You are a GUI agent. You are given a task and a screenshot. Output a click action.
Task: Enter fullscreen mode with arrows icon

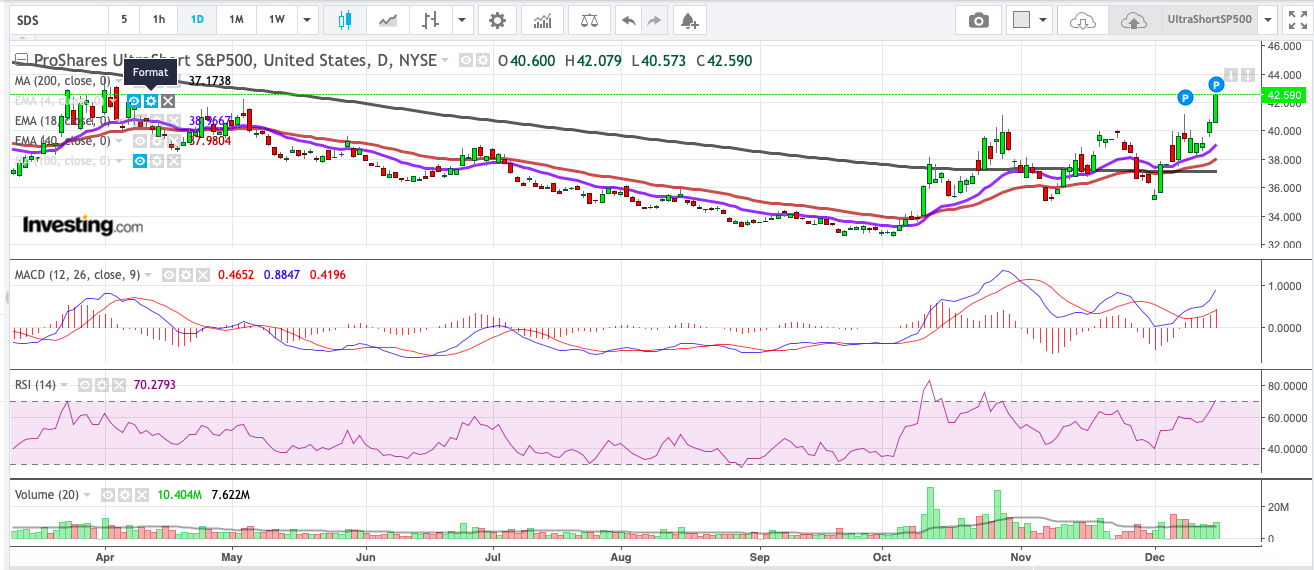coord(1297,20)
